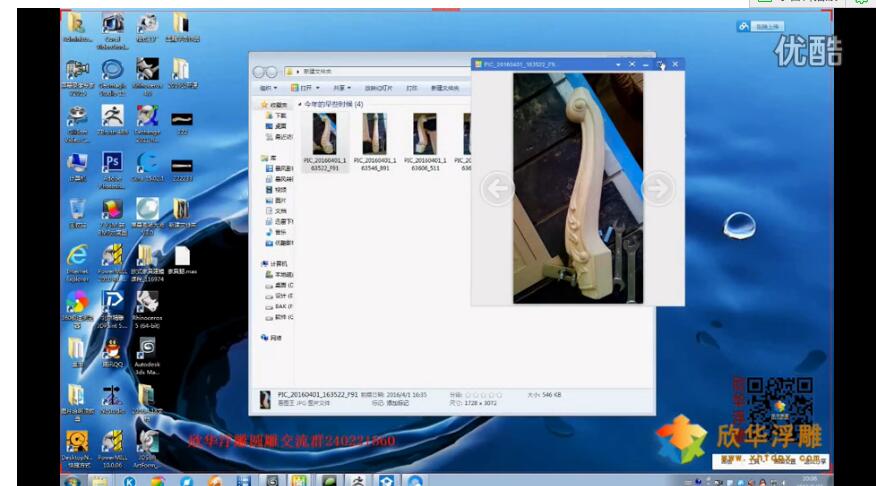Viewport: 876px width, 486px height.
Task: Launch the 360 browser colorful-ball shortcut
Action: [78, 309]
